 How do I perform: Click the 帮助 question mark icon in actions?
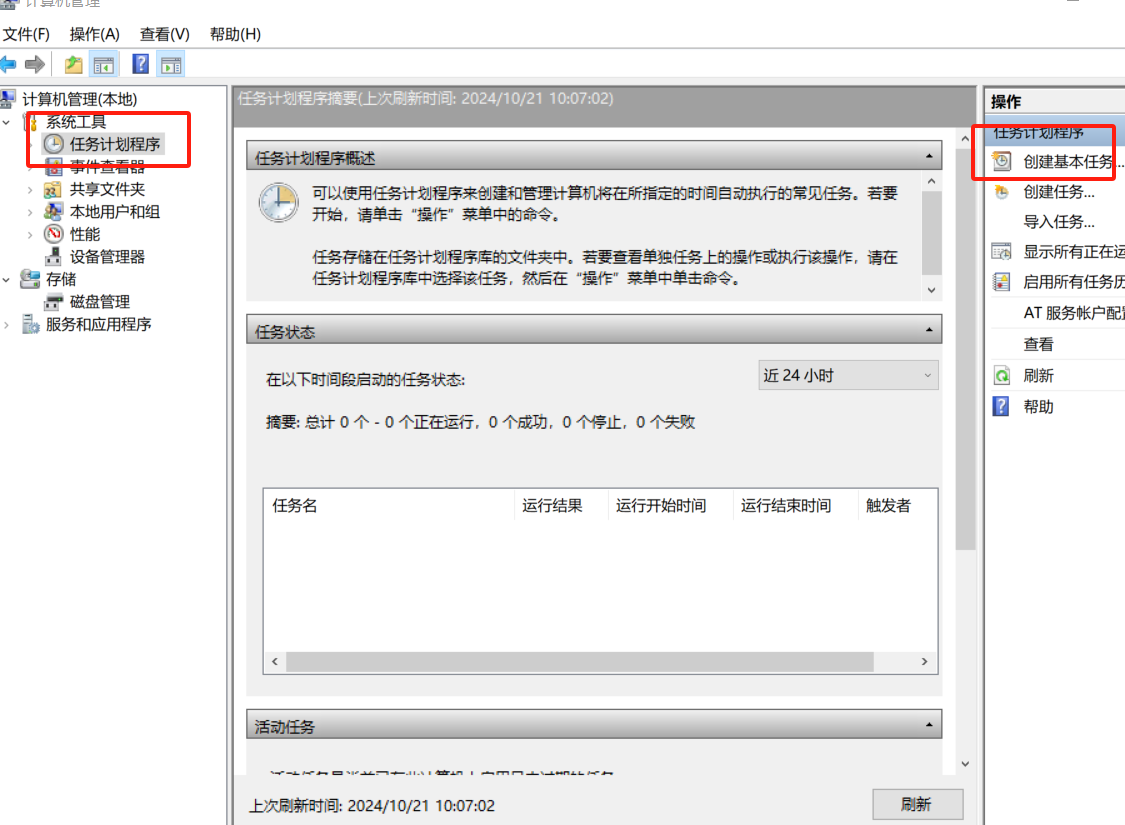click(x=1001, y=407)
